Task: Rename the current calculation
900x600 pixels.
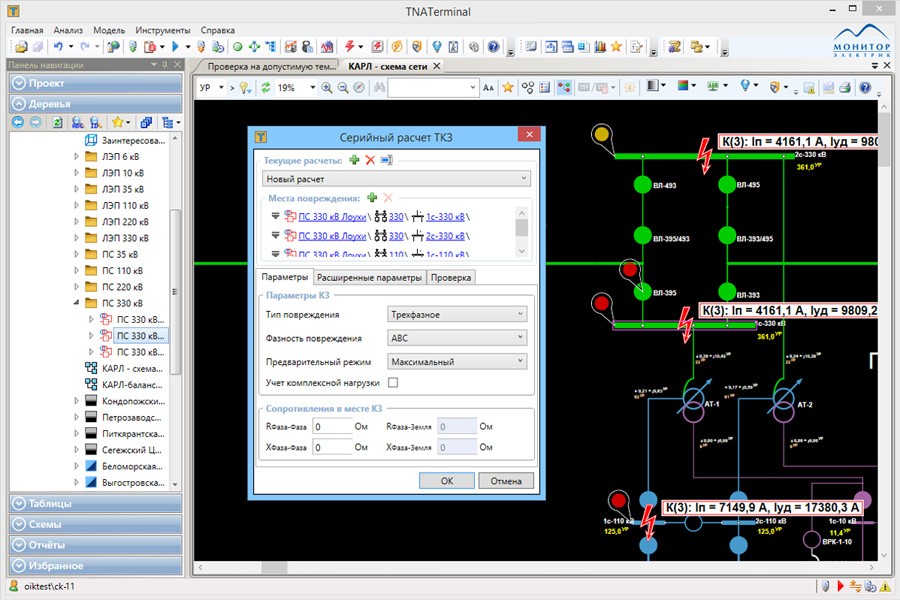Action: pyautogui.click(x=387, y=160)
